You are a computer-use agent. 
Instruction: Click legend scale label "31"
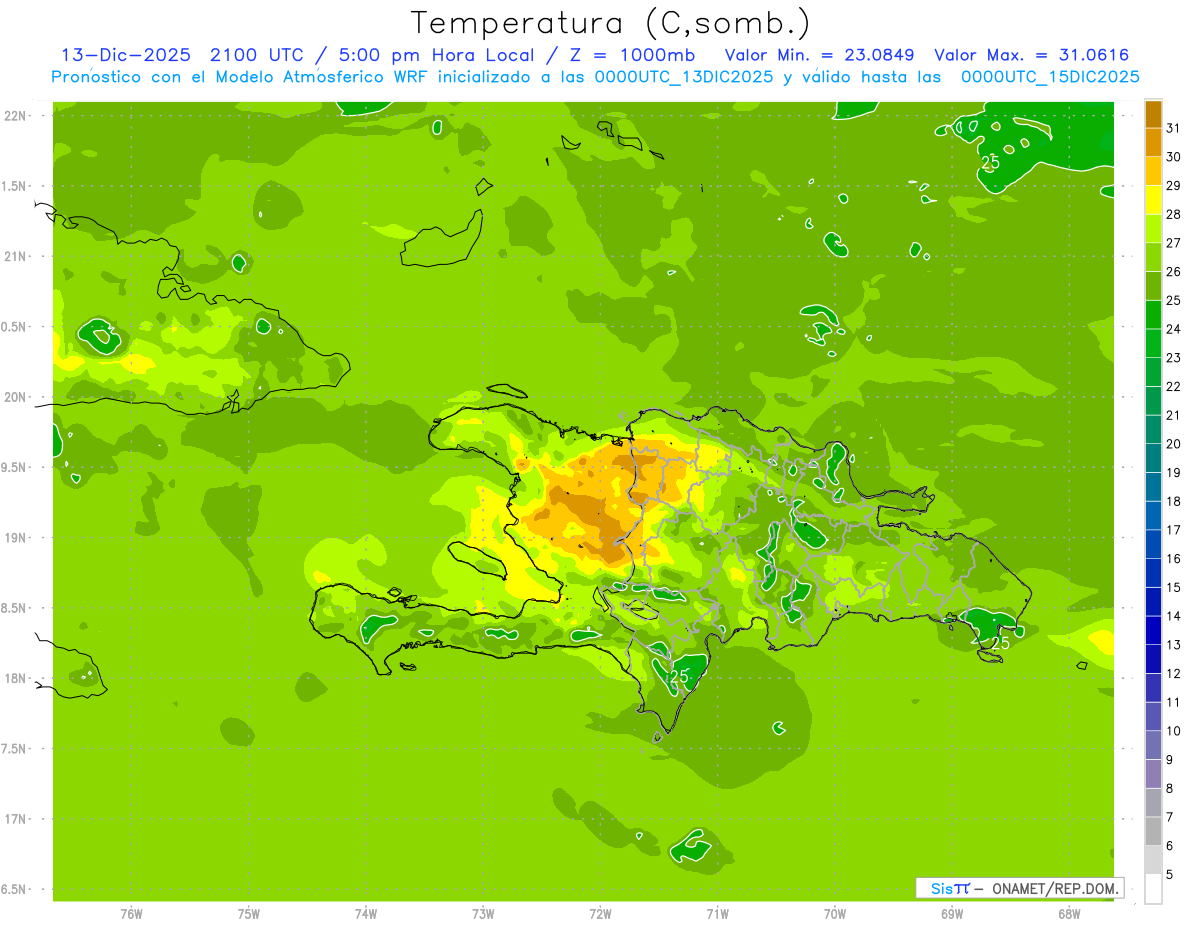pyautogui.click(x=1173, y=128)
